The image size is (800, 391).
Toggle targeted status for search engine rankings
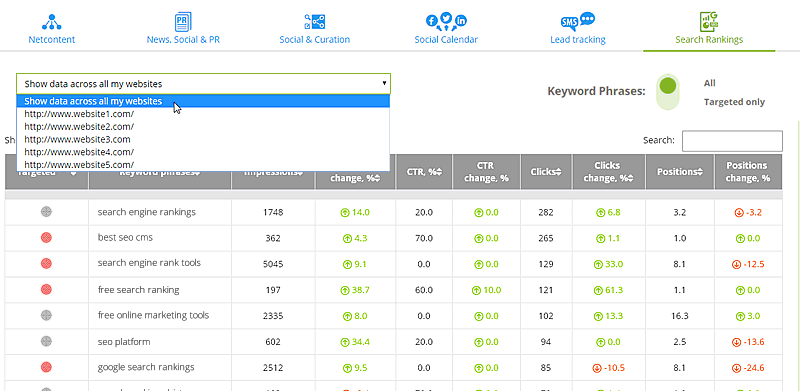(46, 211)
